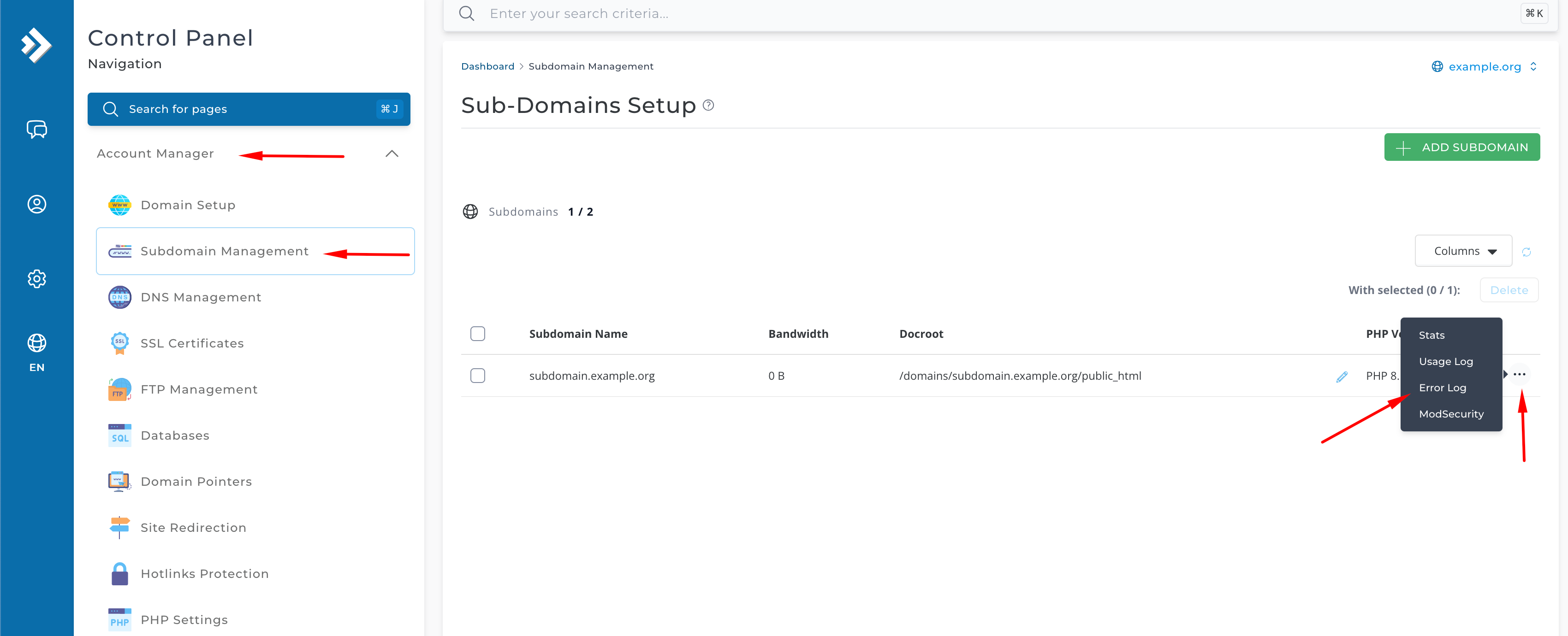Open the example.org domain selector
Viewport: 1568px width, 636px height.
pyautogui.click(x=1484, y=67)
